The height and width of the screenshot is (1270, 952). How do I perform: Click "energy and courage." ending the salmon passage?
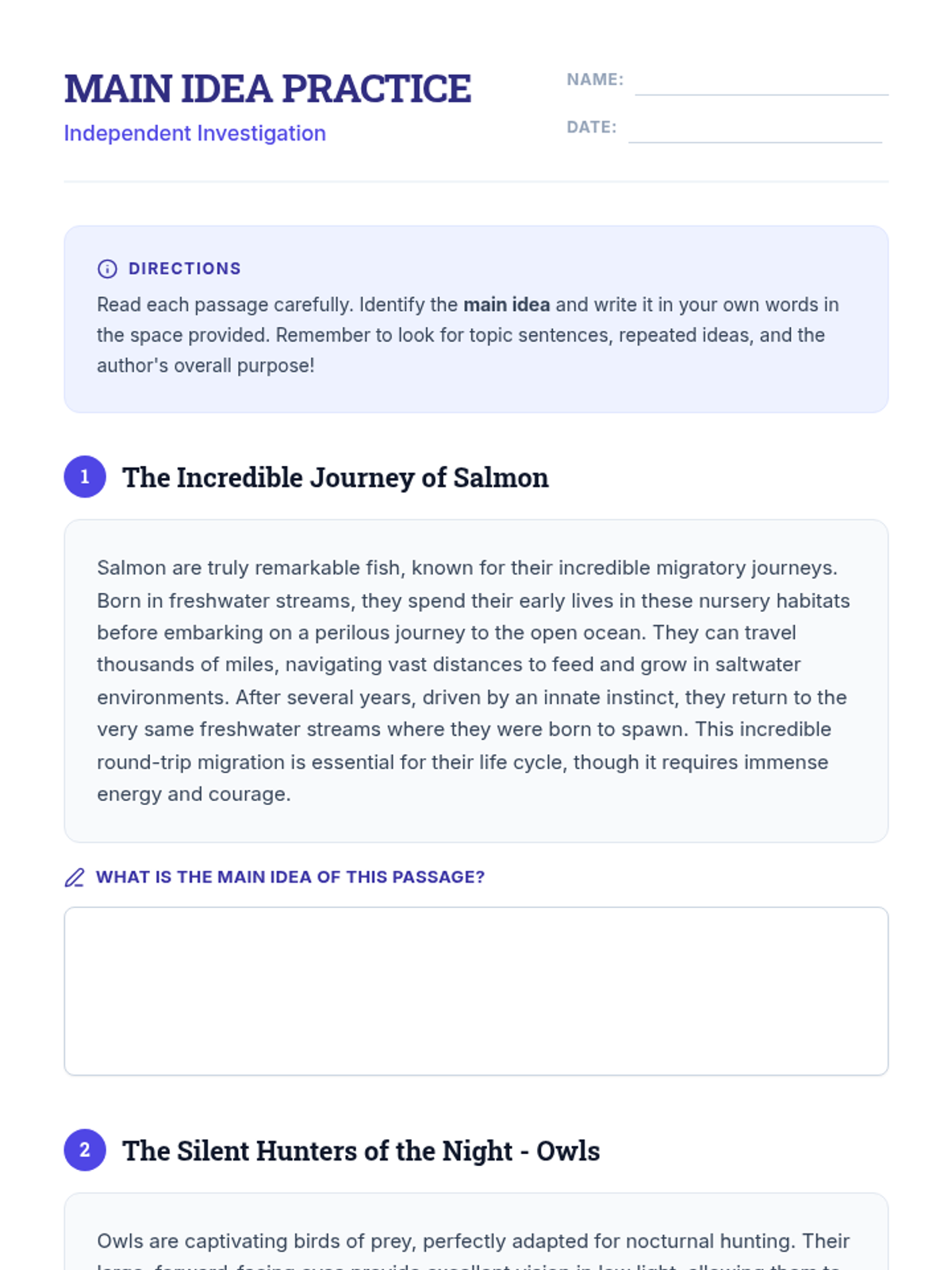(x=194, y=795)
